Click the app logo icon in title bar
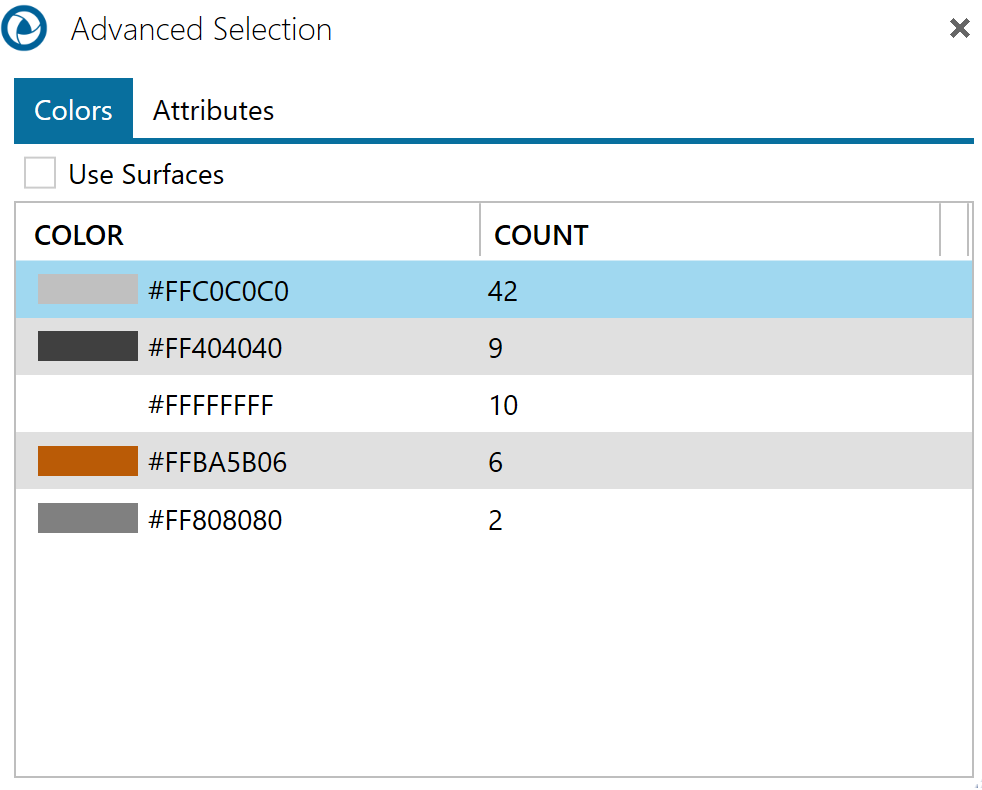982x790 pixels. [24, 28]
